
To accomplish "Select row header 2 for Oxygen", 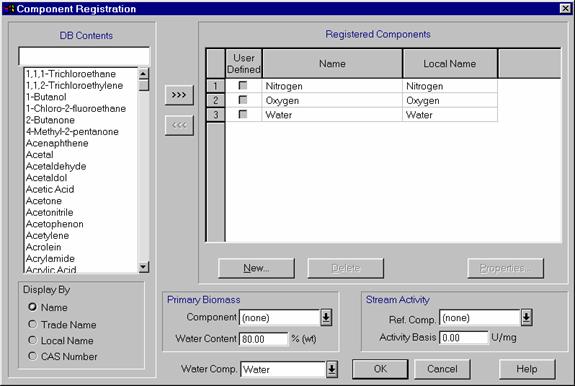I will (x=216, y=100).
